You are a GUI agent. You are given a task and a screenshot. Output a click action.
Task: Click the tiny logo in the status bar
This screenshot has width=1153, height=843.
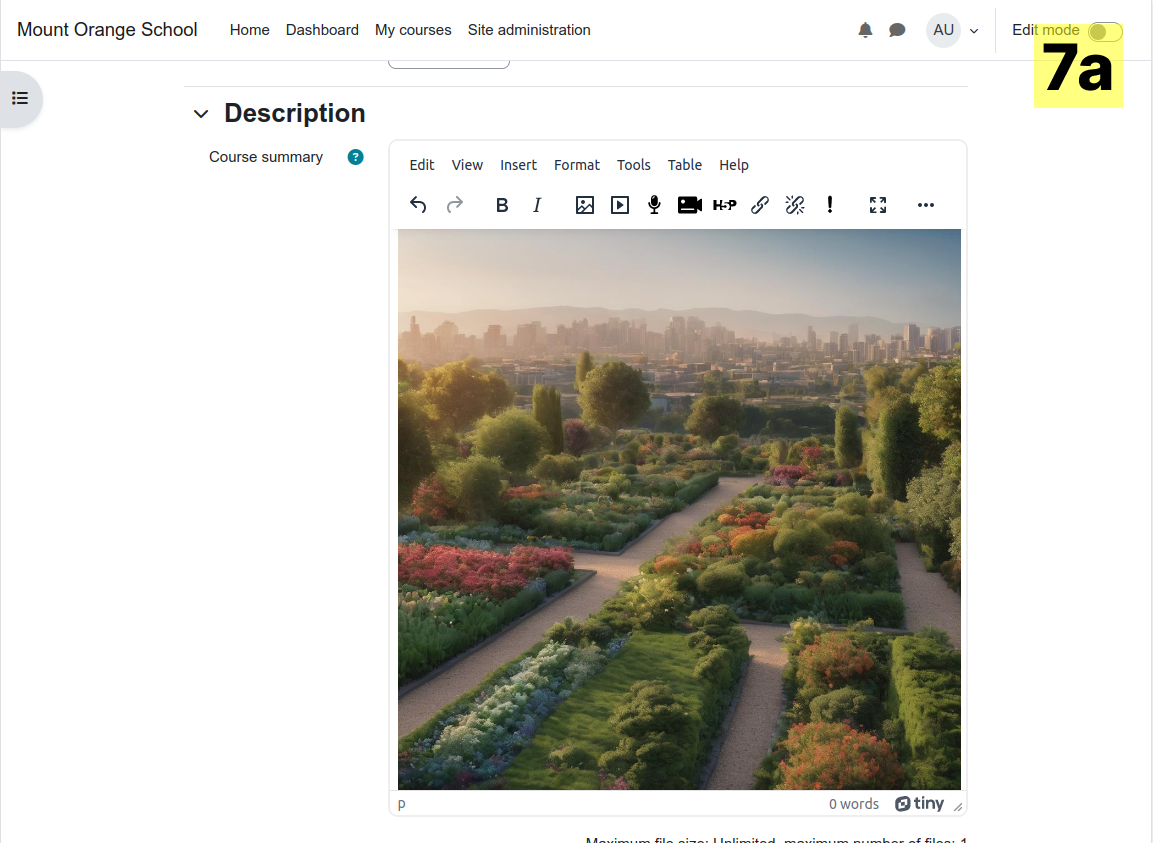[919, 803]
